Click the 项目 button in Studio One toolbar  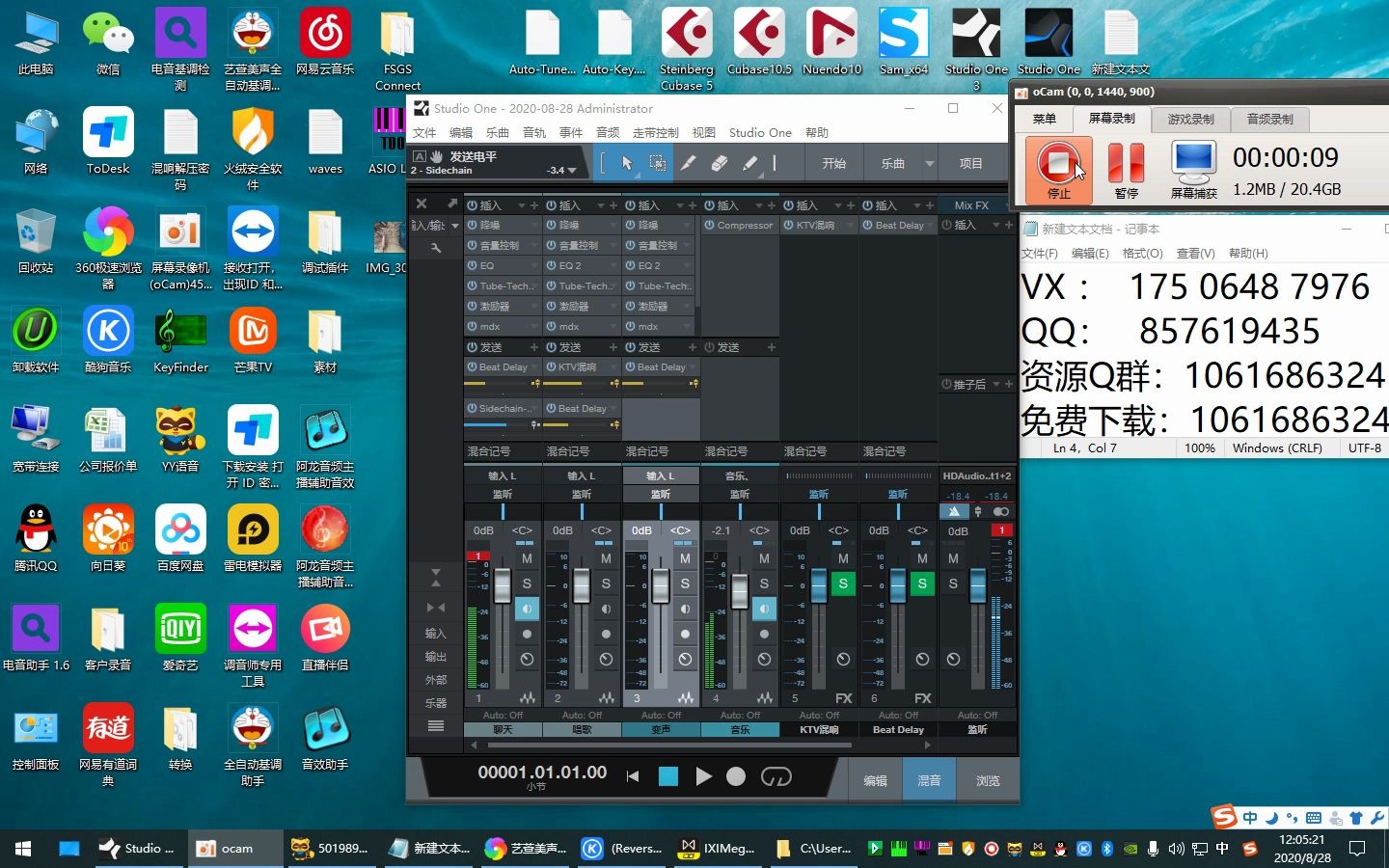970,164
